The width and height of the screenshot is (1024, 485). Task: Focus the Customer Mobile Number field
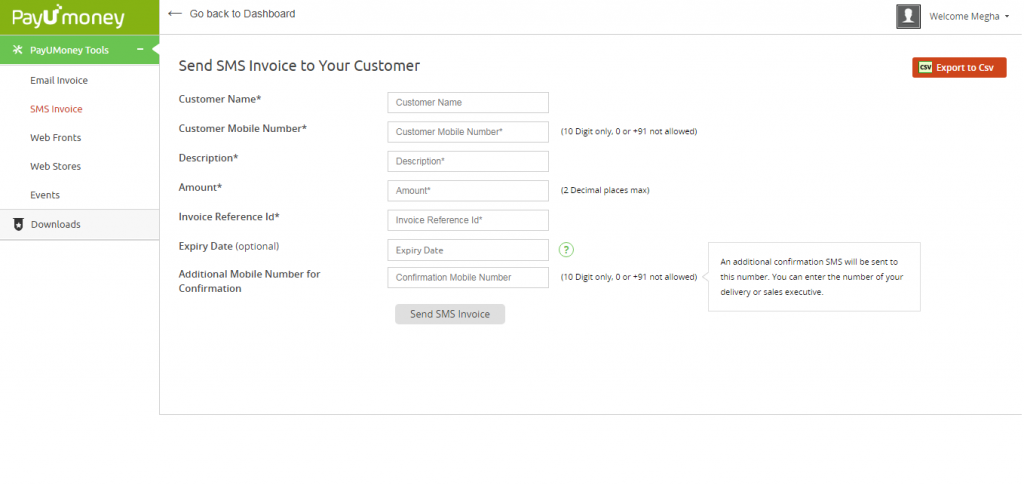468,132
